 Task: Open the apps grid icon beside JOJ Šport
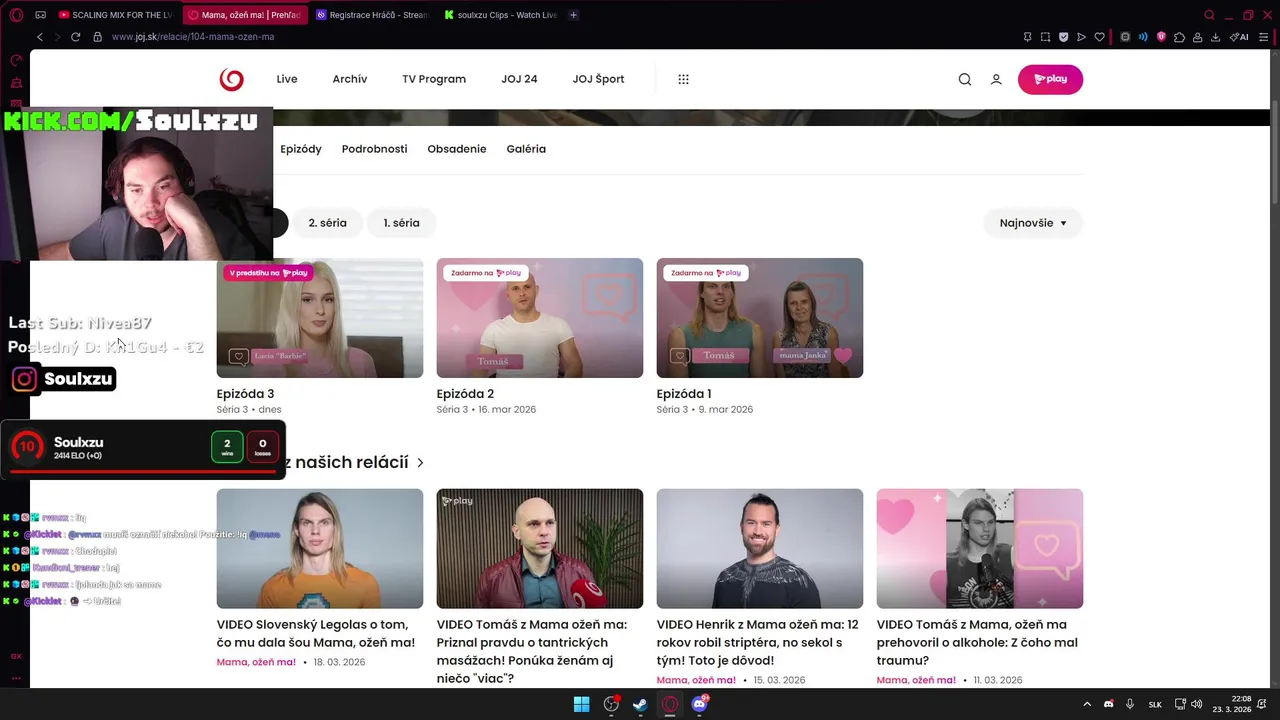(x=684, y=79)
